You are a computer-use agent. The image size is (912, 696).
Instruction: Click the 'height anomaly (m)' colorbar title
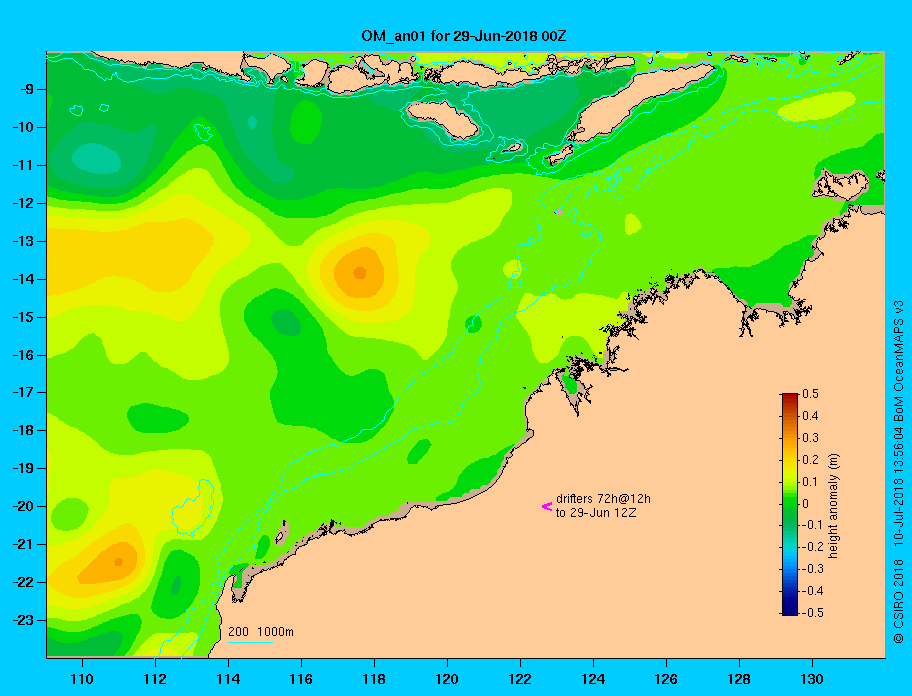[833, 506]
